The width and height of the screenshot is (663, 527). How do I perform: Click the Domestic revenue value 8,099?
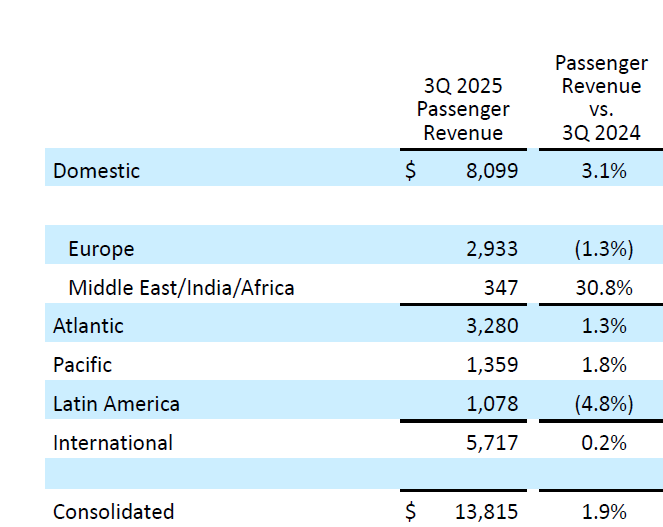tap(492, 171)
